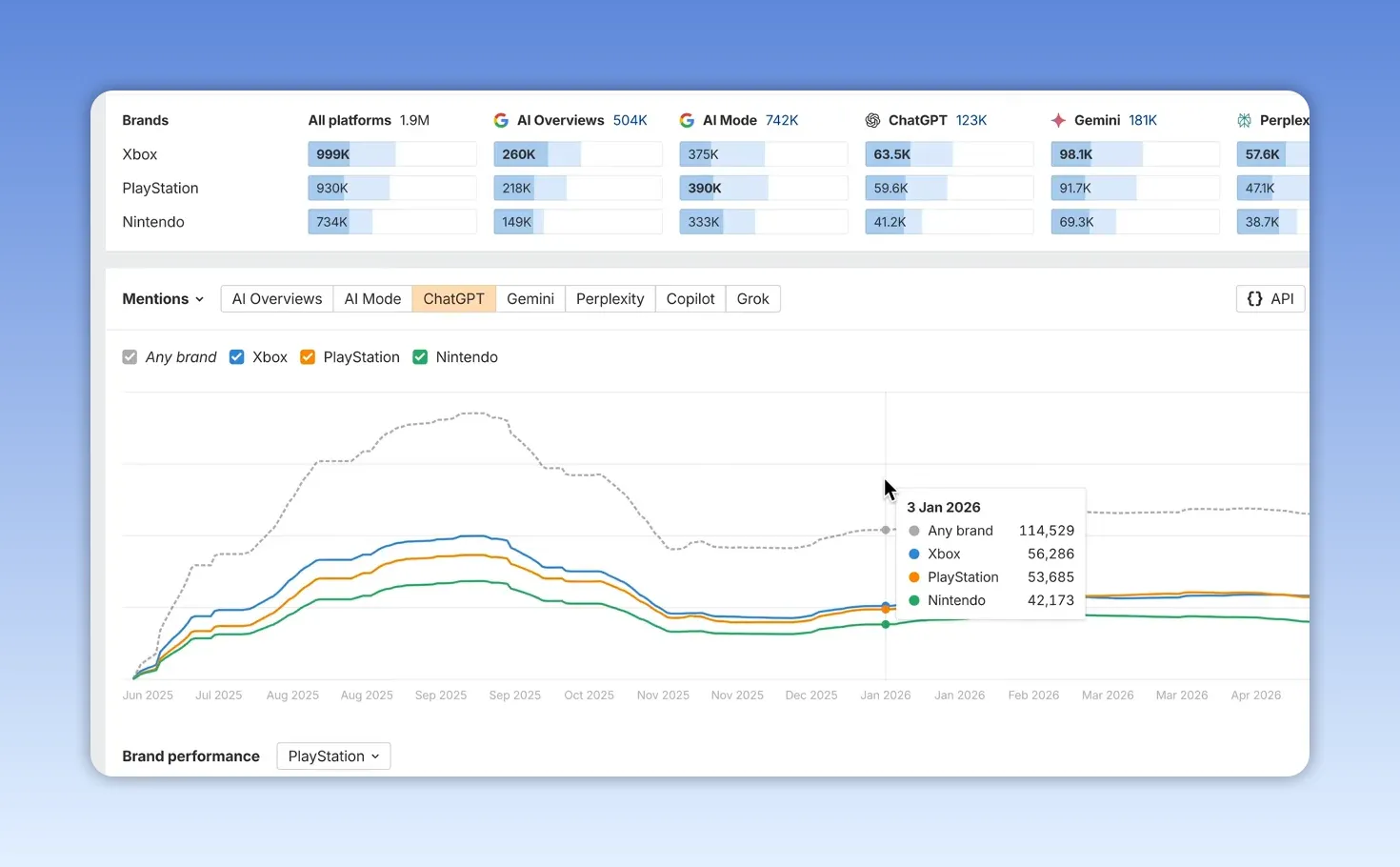Click the Xbox AI Mode 375K bar
1400x867 pixels.
[764, 154]
